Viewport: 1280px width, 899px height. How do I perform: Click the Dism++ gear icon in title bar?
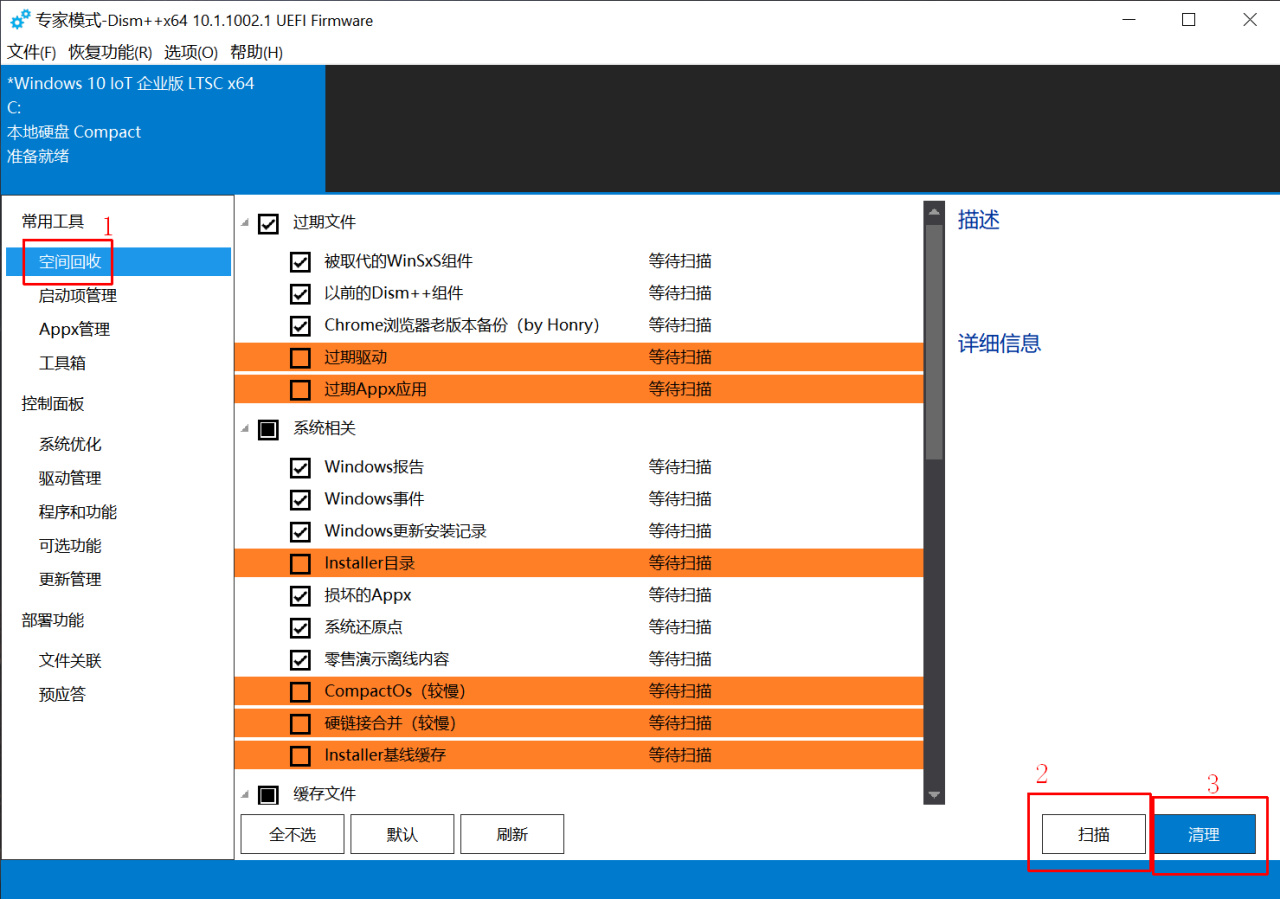click(20, 19)
